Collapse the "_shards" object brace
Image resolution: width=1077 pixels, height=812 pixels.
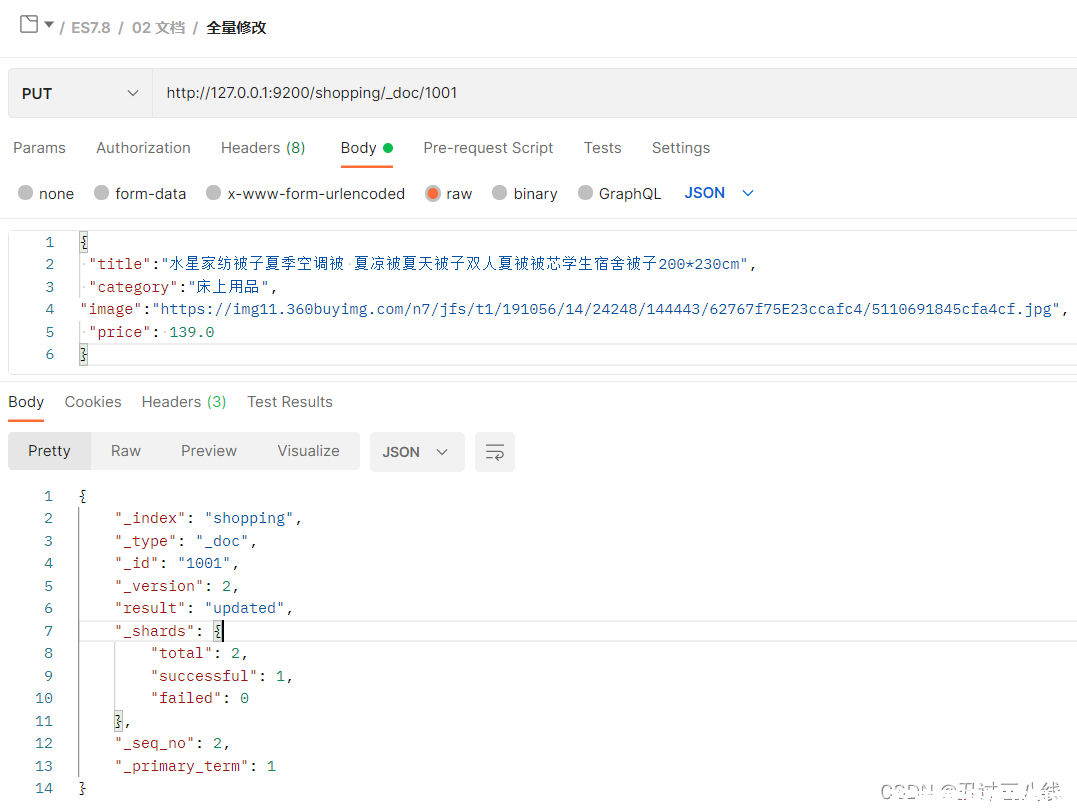coord(218,631)
